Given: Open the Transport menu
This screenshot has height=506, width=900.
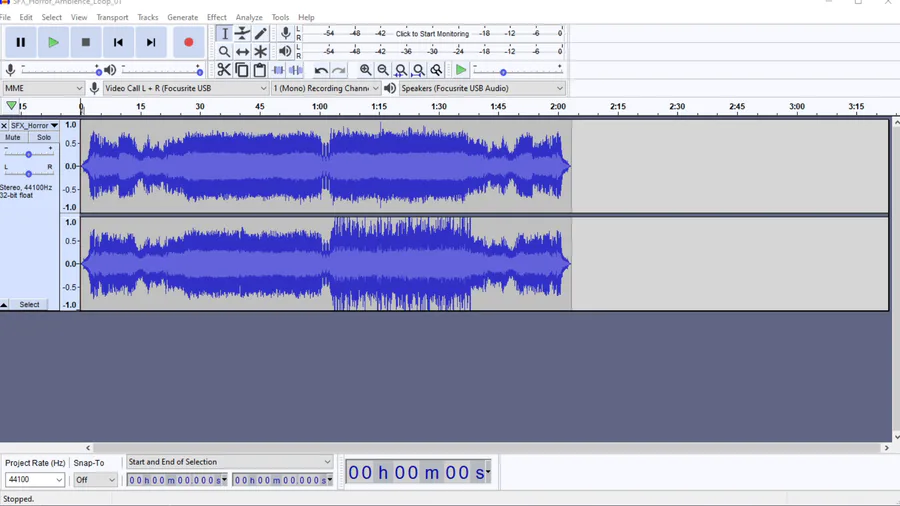Looking at the screenshot, I should [x=112, y=17].
